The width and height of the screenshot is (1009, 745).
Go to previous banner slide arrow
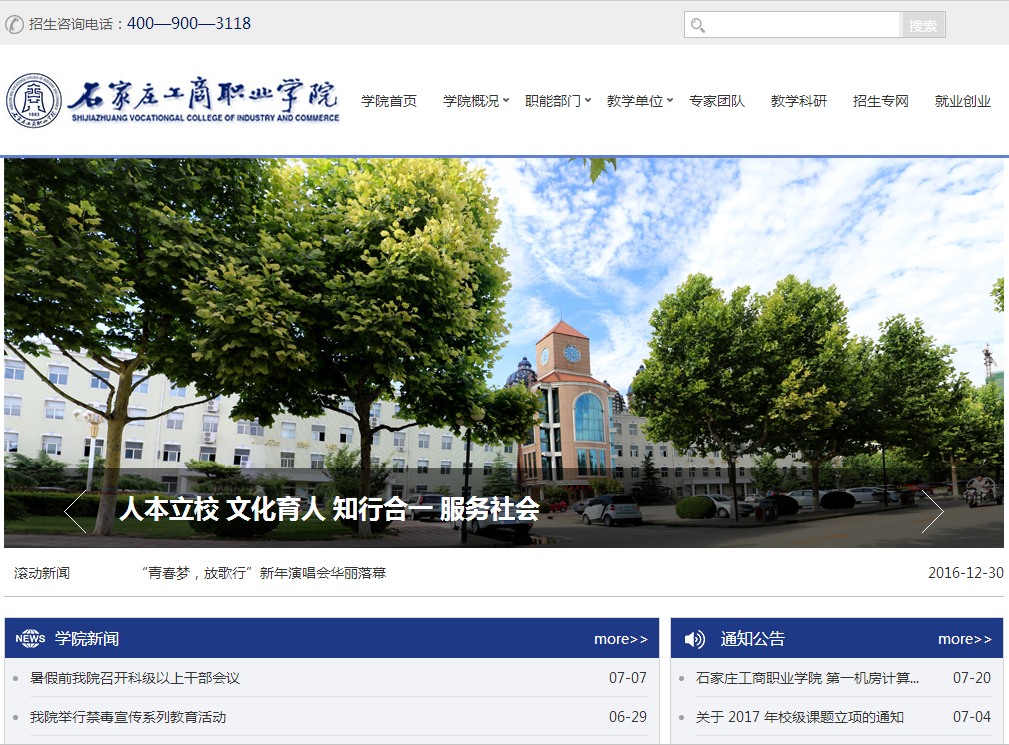tap(75, 511)
